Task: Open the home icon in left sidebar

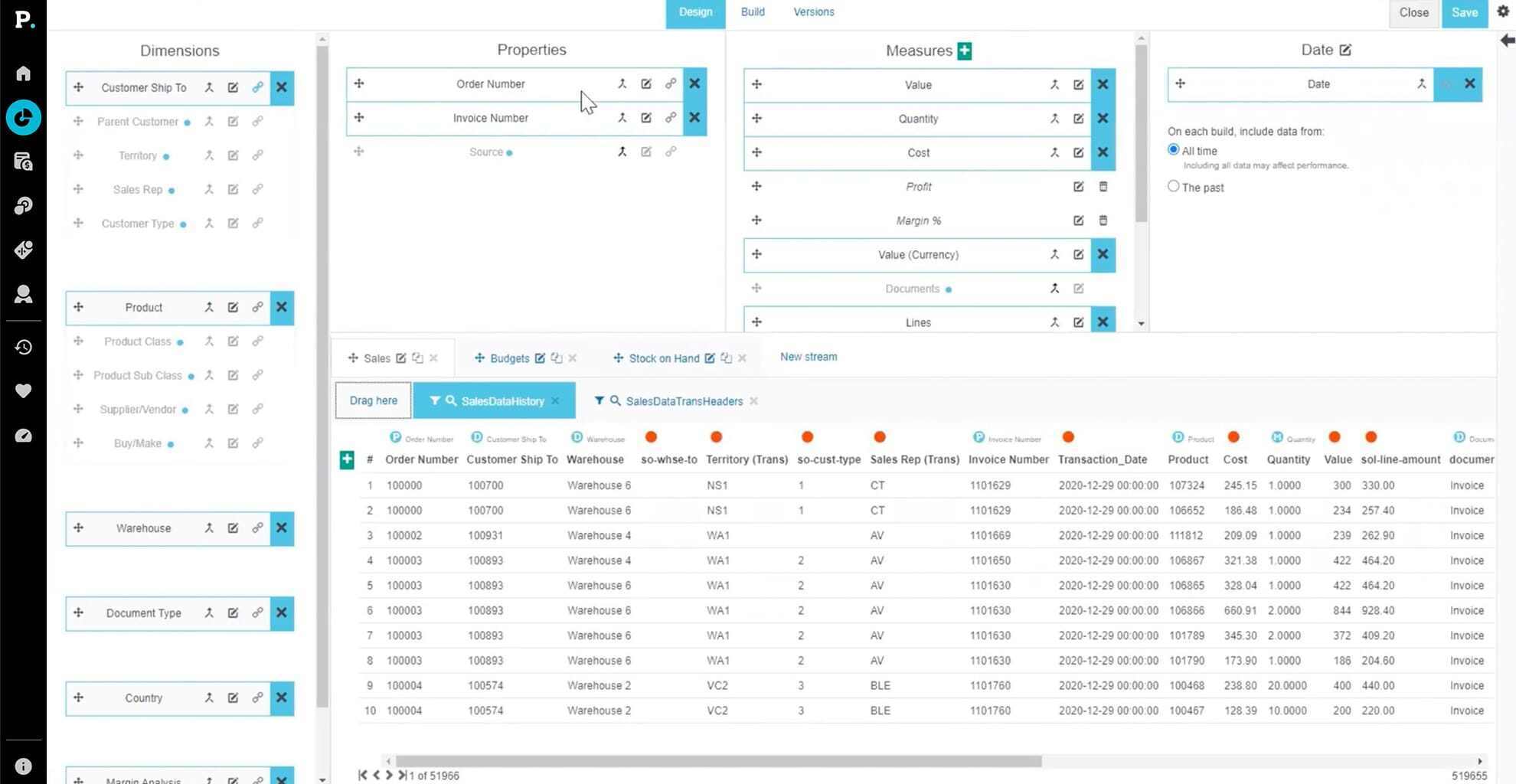Action: [23, 73]
